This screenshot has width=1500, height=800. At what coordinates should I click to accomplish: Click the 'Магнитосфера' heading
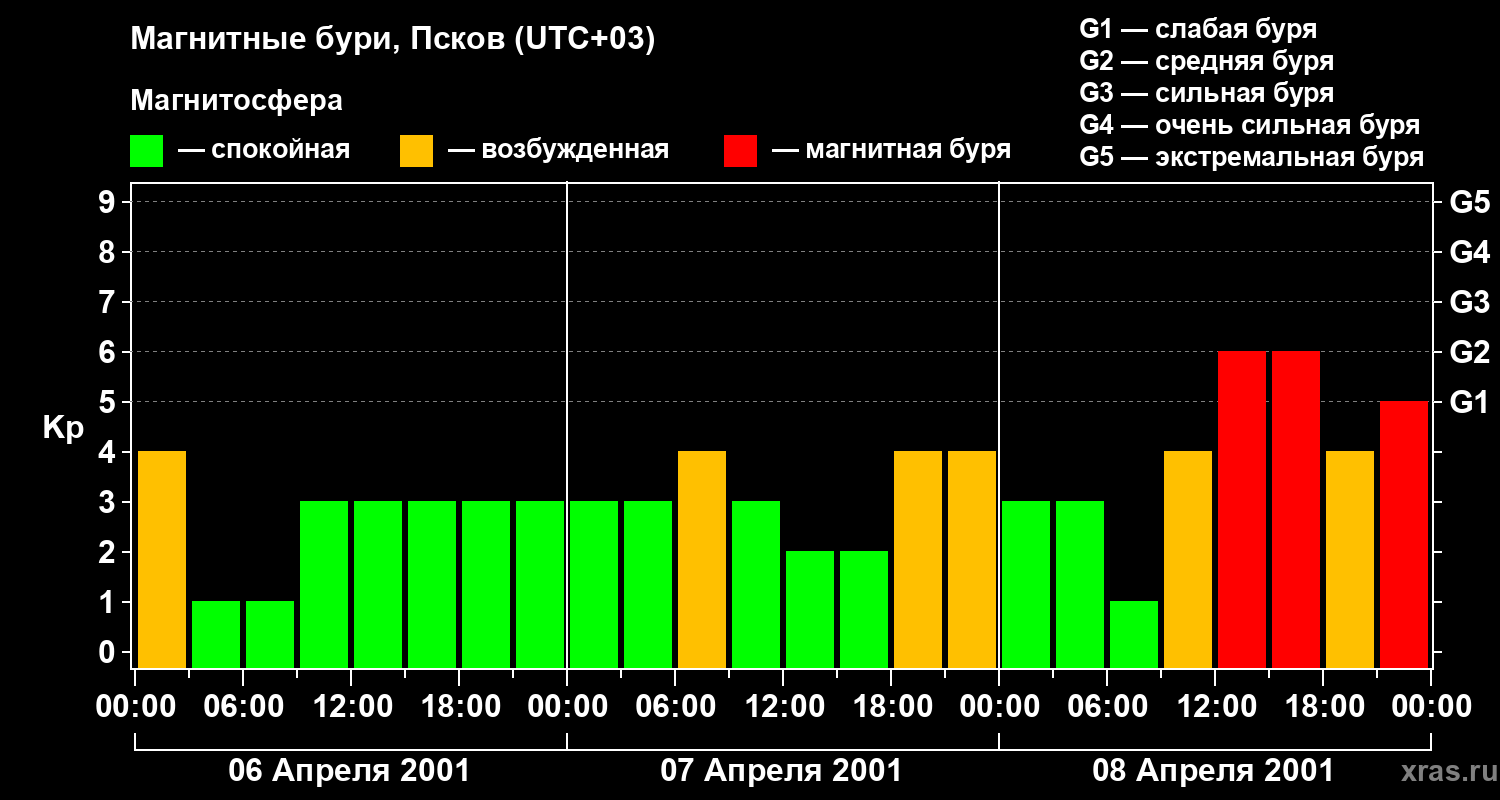[x=237, y=101]
